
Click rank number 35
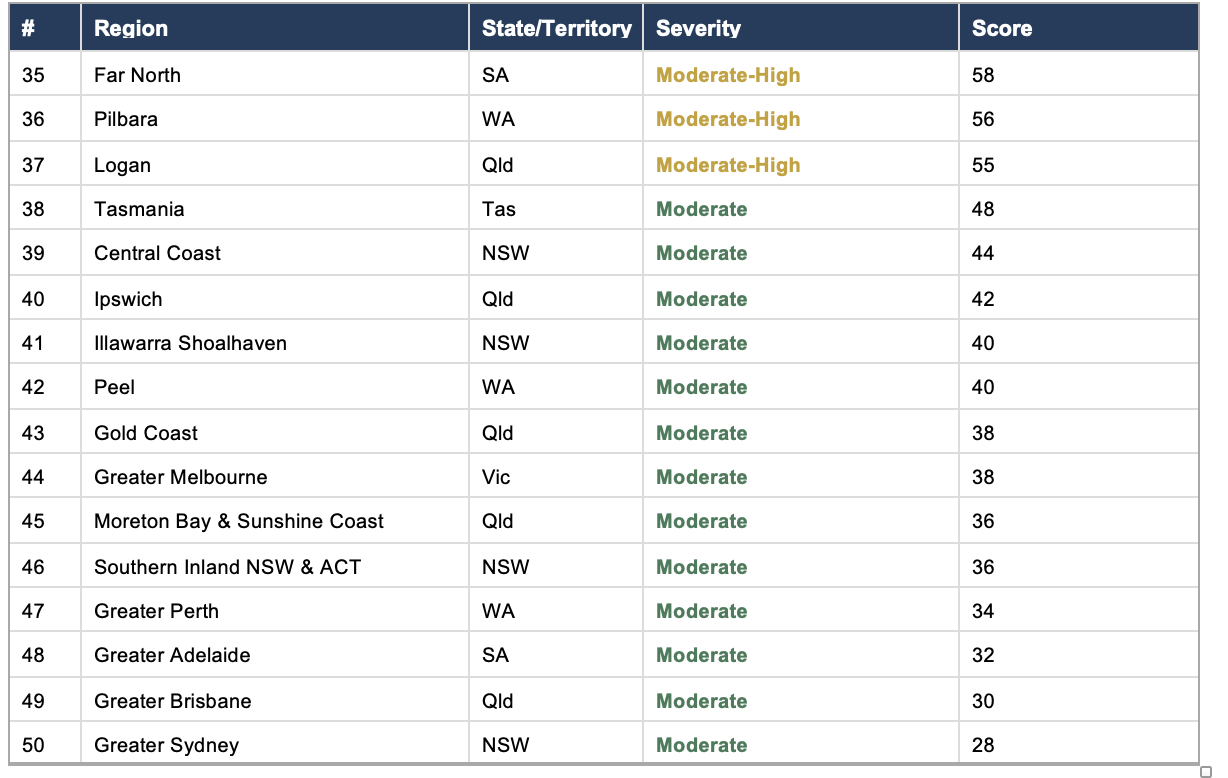tap(33, 75)
